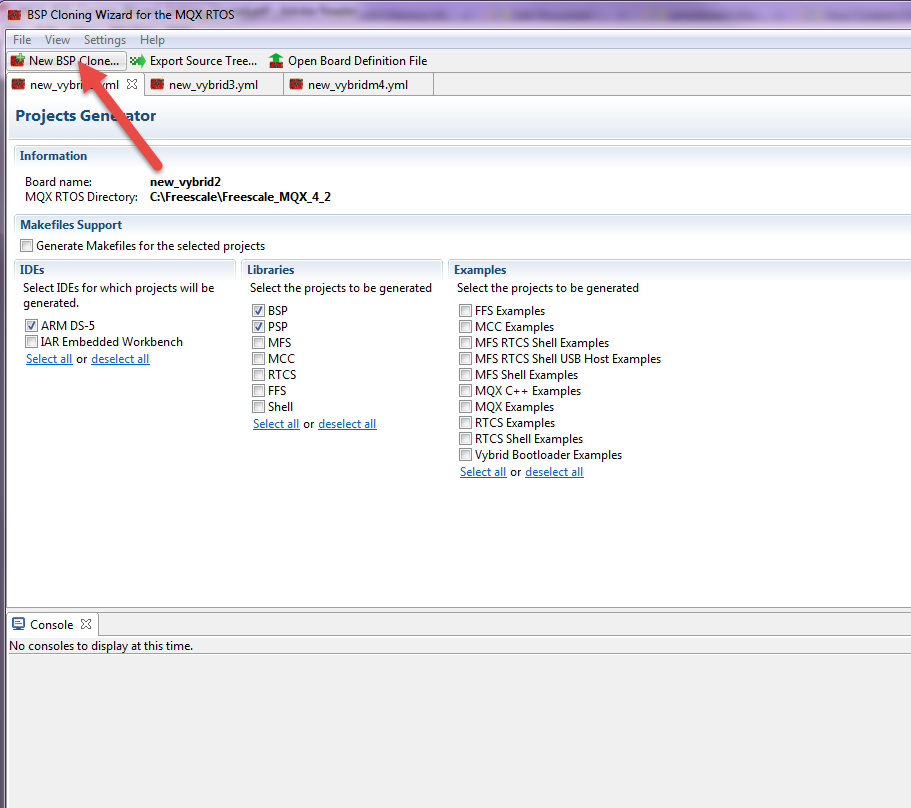The width and height of the screenshot is (911, 808).
Task: Check the RTCS Examples checkbox
Action: coord(465,422)
